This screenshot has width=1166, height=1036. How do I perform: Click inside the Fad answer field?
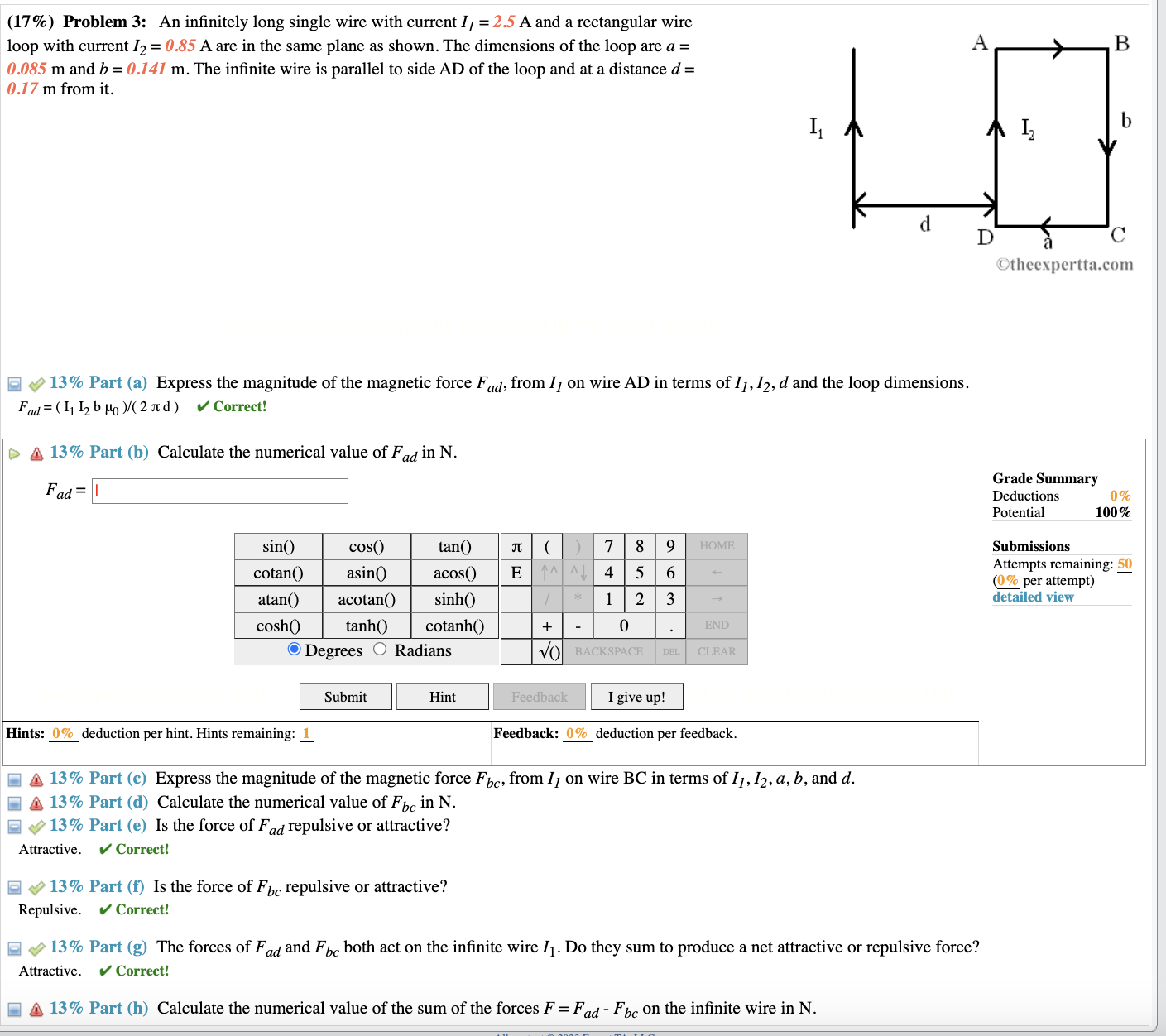pos(219,491)
